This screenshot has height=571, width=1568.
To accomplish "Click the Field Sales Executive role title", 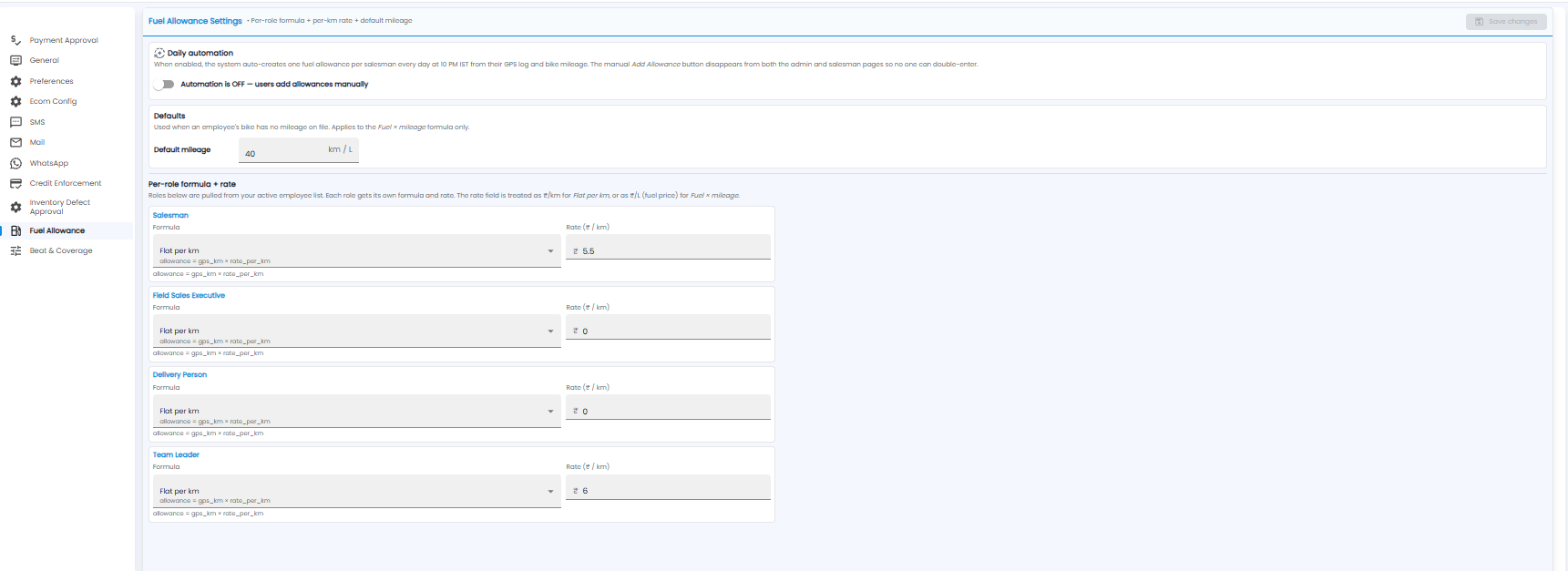I will pos(189,295).
